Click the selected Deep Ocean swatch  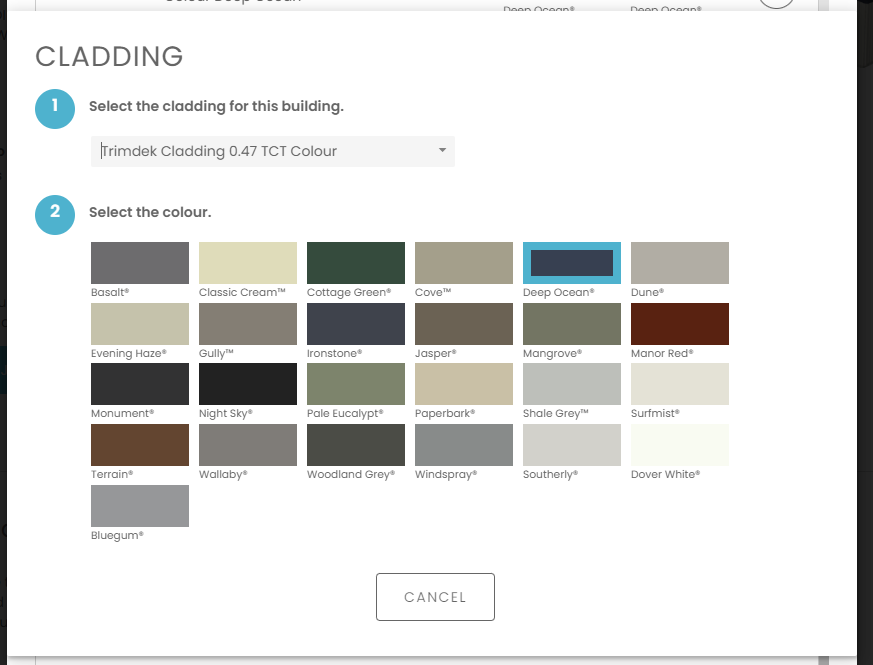click(572, 263)
